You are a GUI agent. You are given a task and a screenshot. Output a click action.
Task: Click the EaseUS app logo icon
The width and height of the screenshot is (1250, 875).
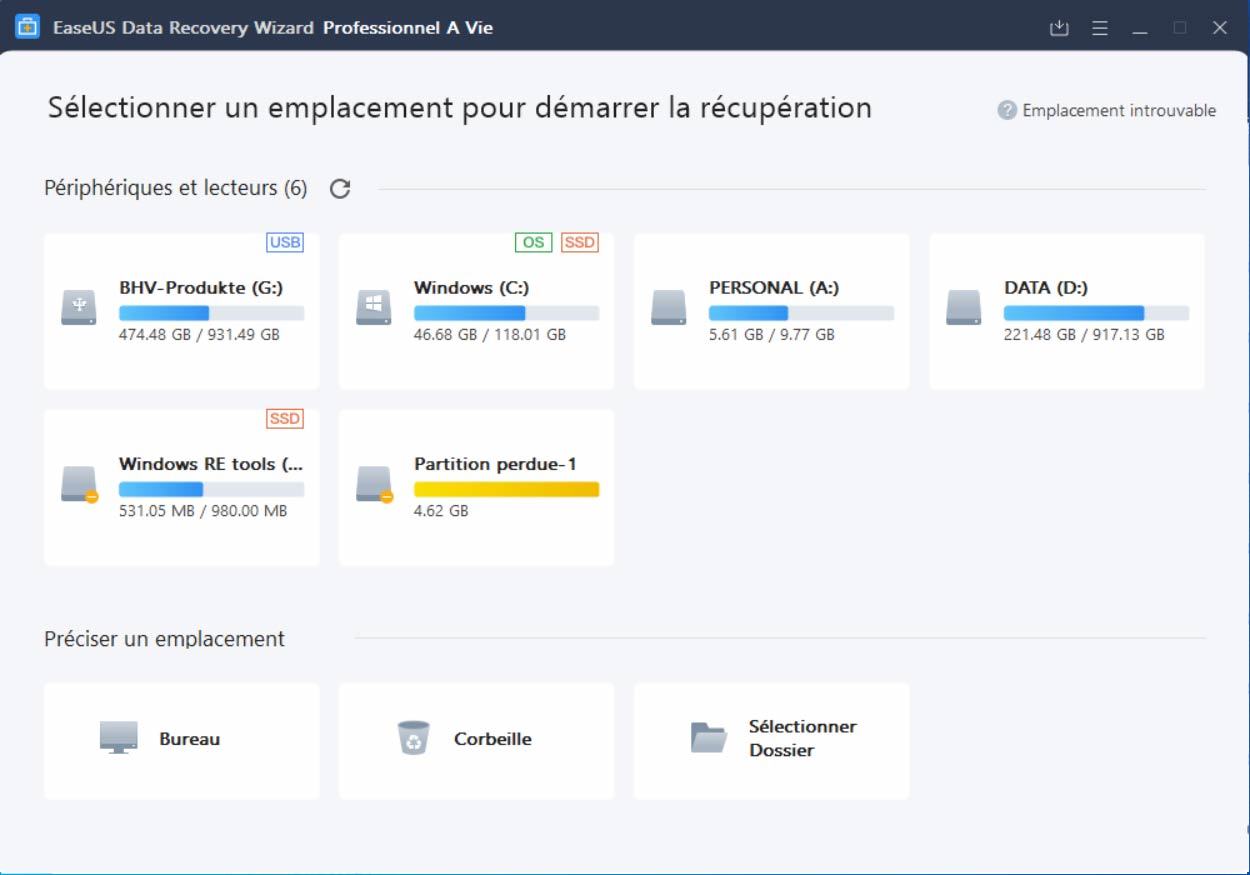coord(27,27)
